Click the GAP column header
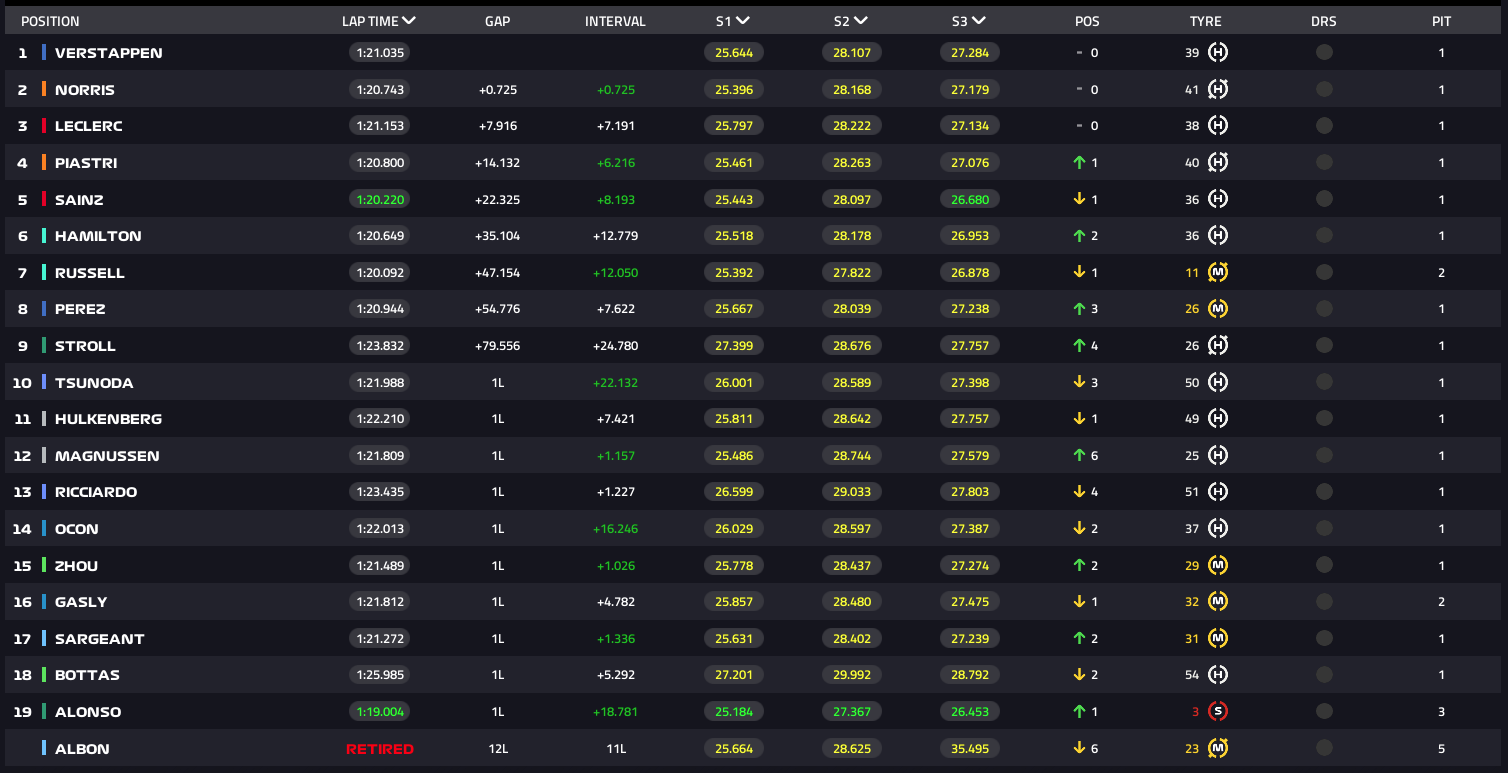The image size is (1508, 773). (x=497, y=21)
